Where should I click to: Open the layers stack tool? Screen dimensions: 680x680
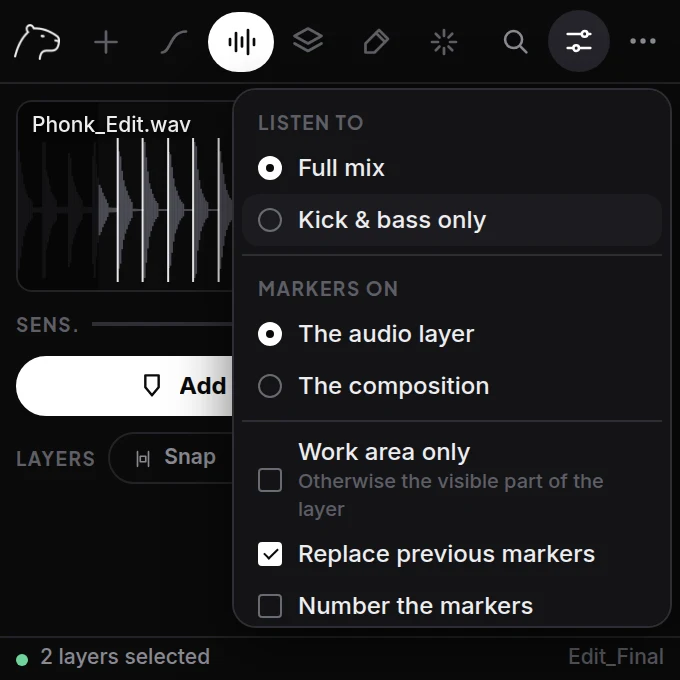pyautogui.click(x=308, y=41)
